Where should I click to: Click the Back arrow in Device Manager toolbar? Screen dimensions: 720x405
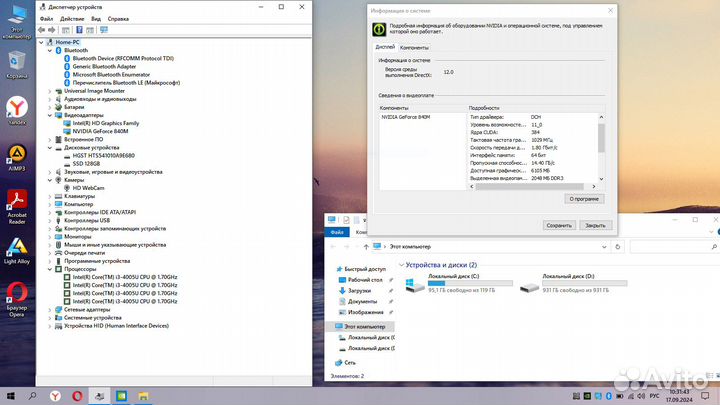[42, 30]
